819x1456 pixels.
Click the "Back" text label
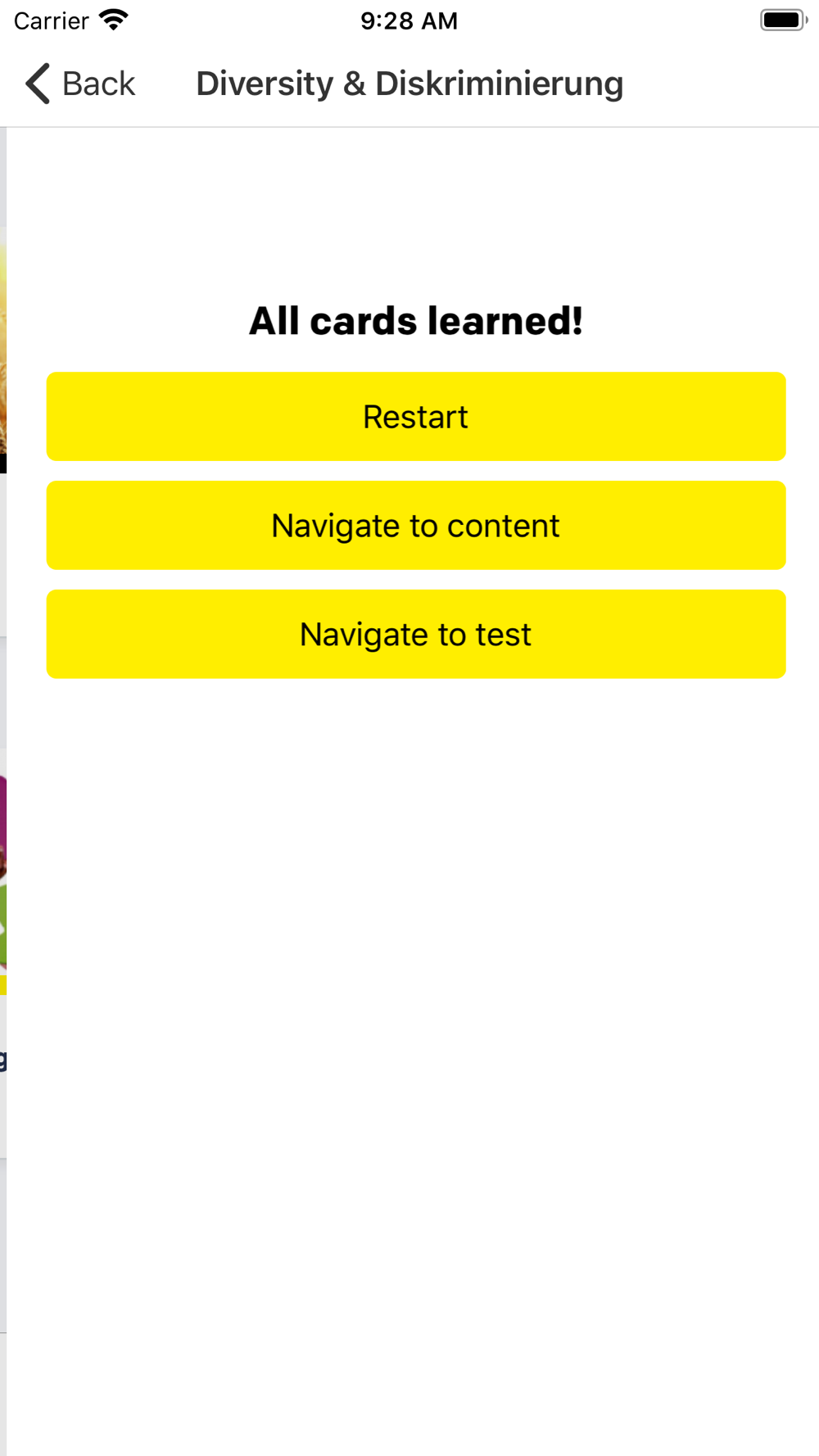click(x=98, y=84)
